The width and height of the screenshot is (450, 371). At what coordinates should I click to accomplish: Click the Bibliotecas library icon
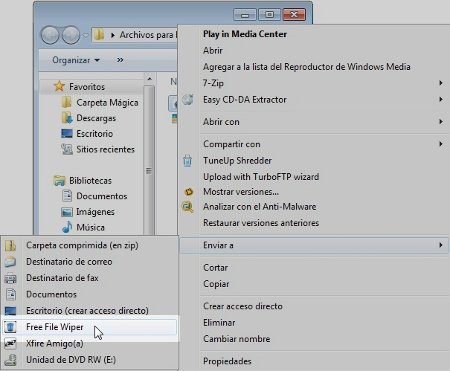click(59, 180)
